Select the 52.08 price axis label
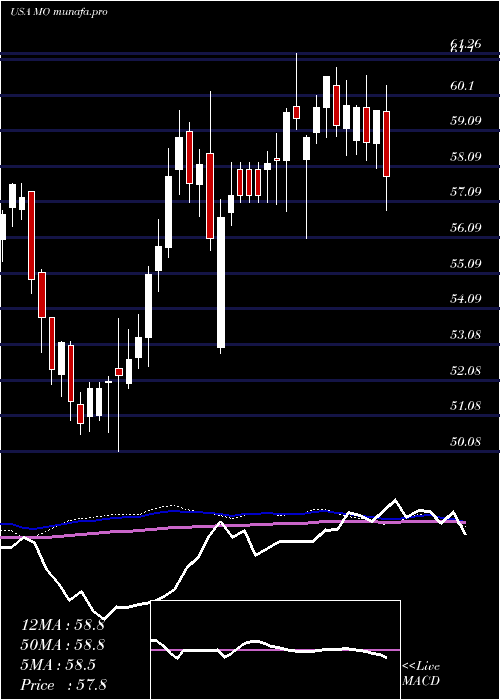Image resolution: width=500 pixels, height=700 pixels. click(x=465, y=370)
